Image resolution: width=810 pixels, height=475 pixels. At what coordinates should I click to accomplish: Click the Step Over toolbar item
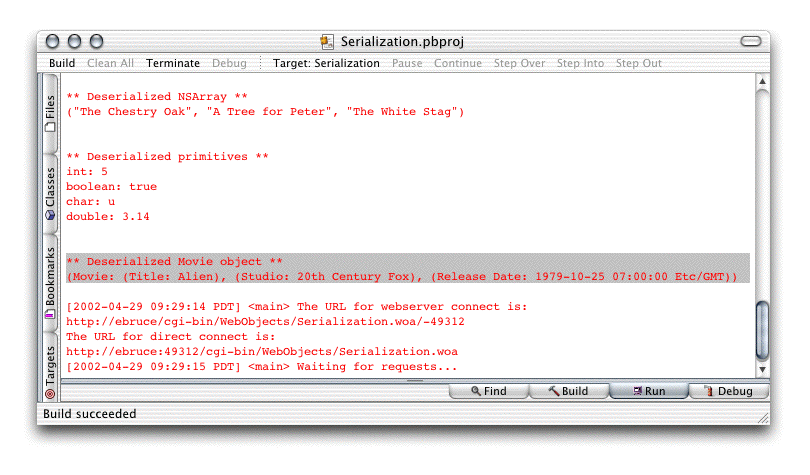pos(519,63)
